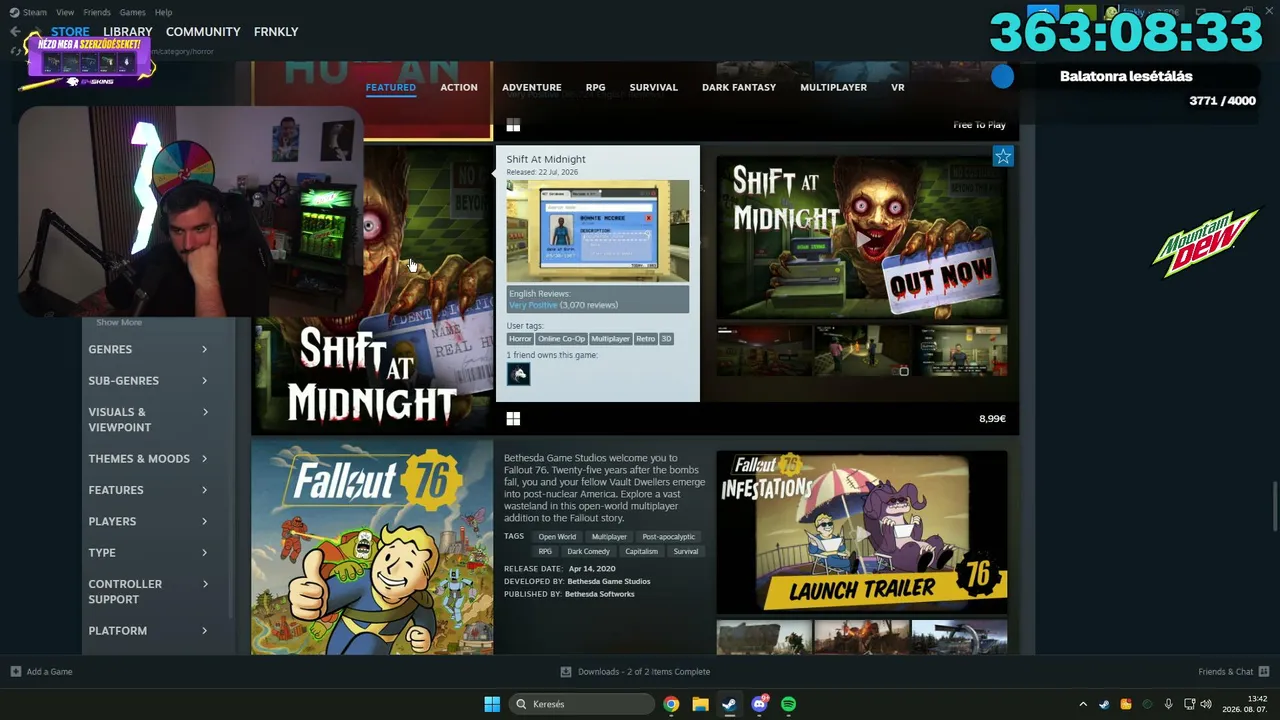The height and width of the screenshot is (720, 1280).
Task: Go back with the Steam back arrow
Action: (15, 32)
